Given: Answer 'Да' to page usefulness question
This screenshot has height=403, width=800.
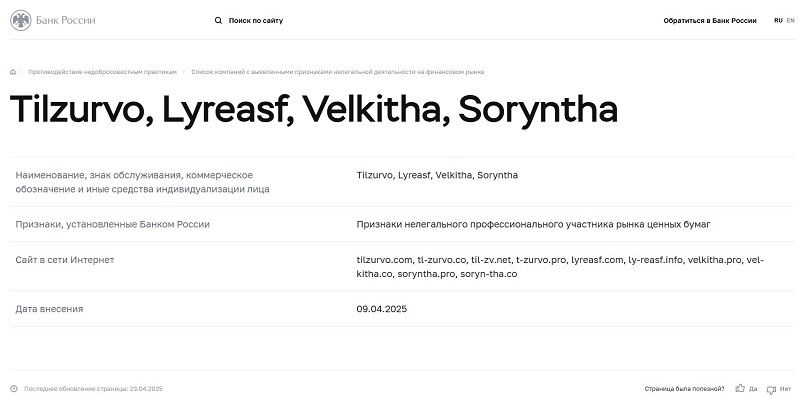Looking at the screenshot, I should click(753, 389).
